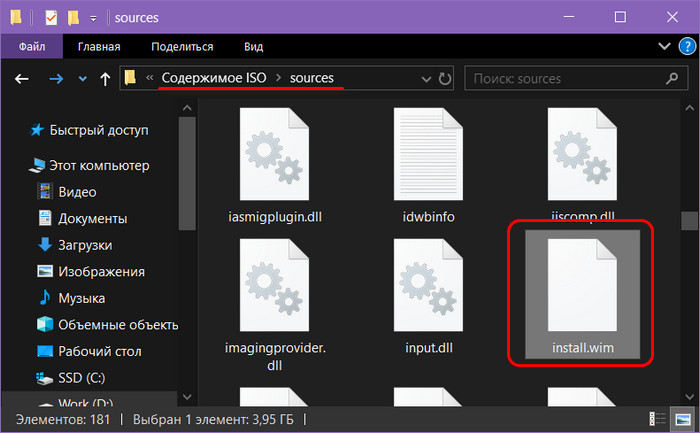Click Содержимое ISO in the breadcrumb
This screenshot has width=700, height=433.
coord(214,78)
